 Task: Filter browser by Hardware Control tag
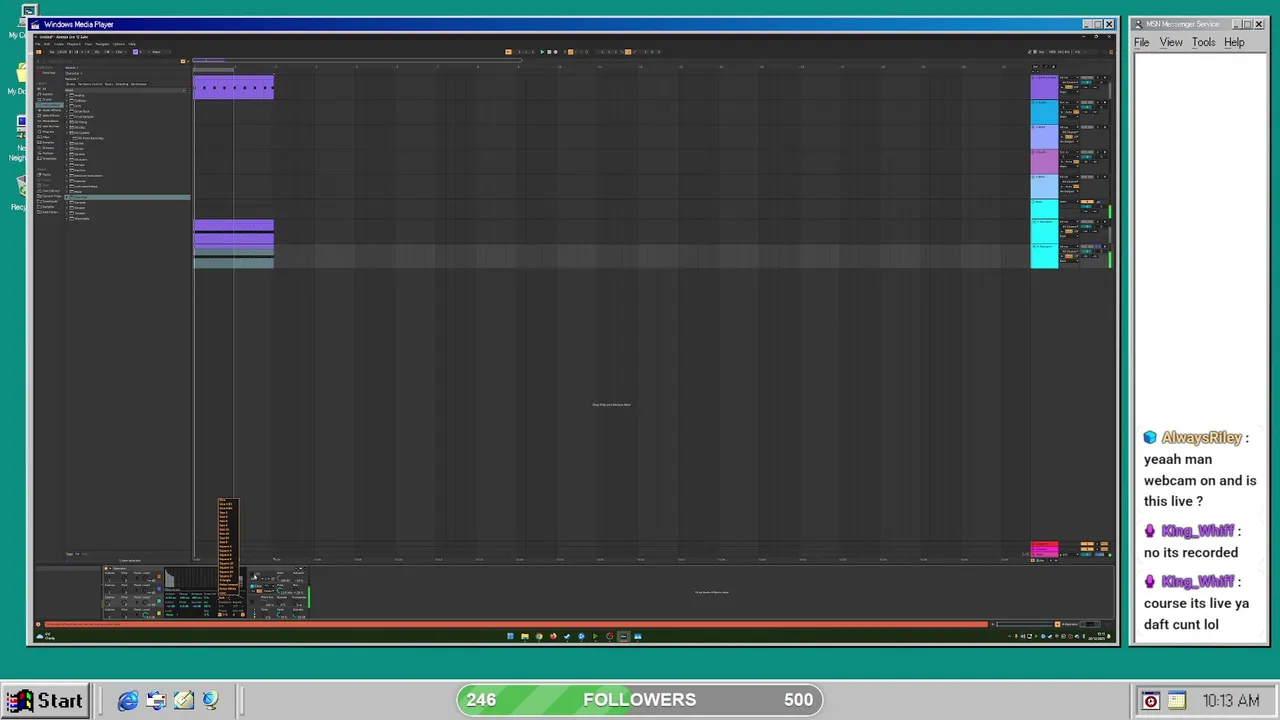point(90,84)
